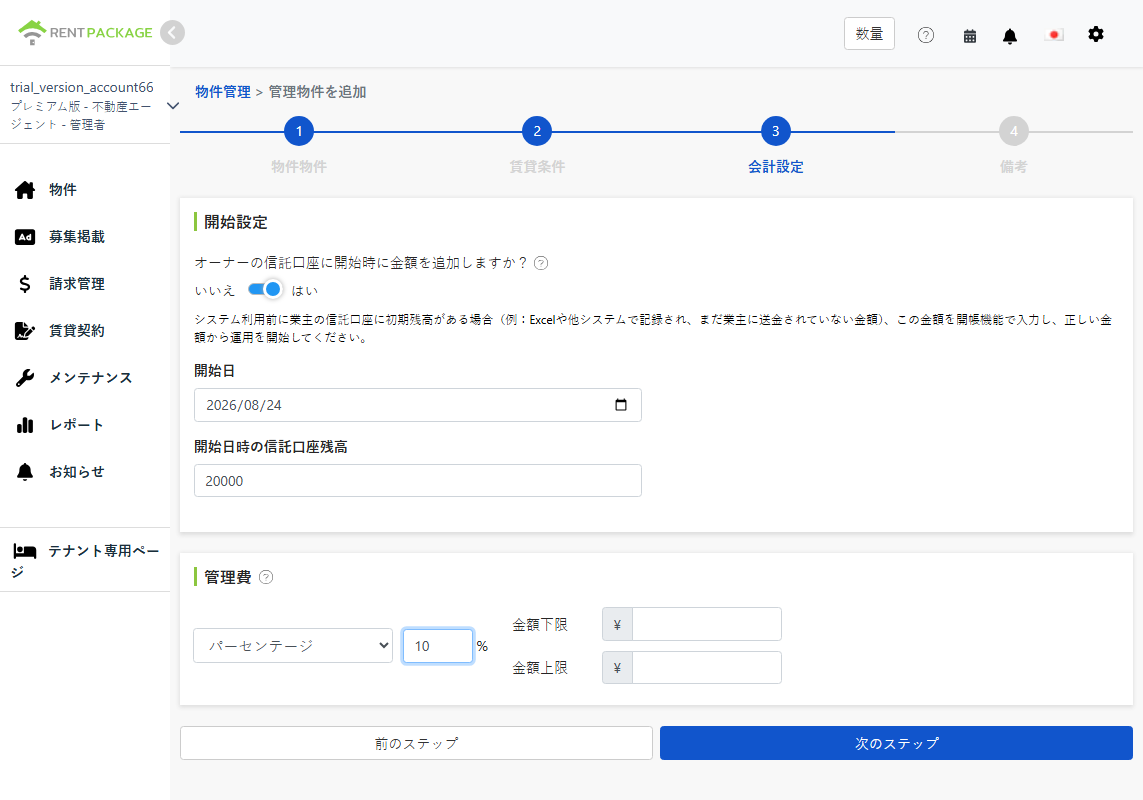Go to step 2 circle 賃貸条件
The width and height of the screenshot is (1143, 800).
tap(537, 131)
